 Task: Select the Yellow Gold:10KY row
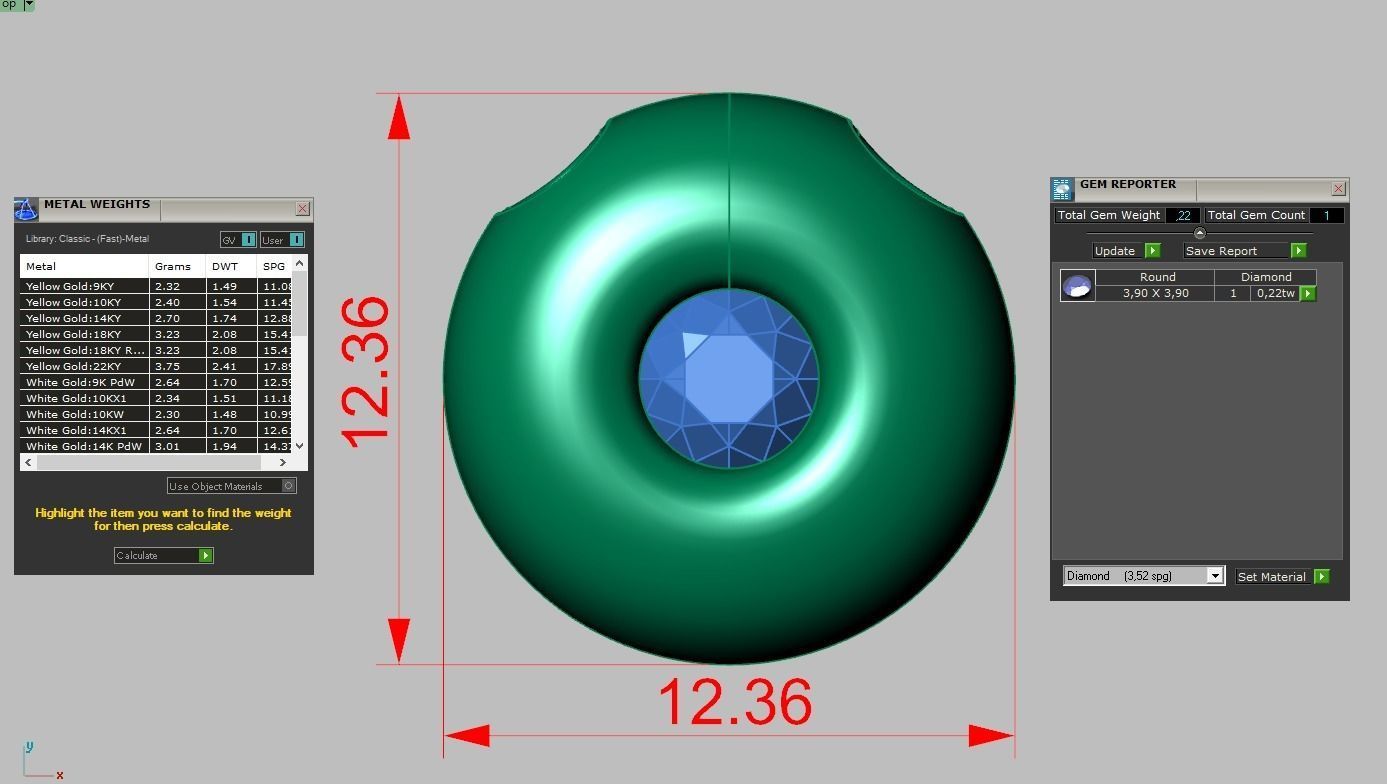[156, 303]
